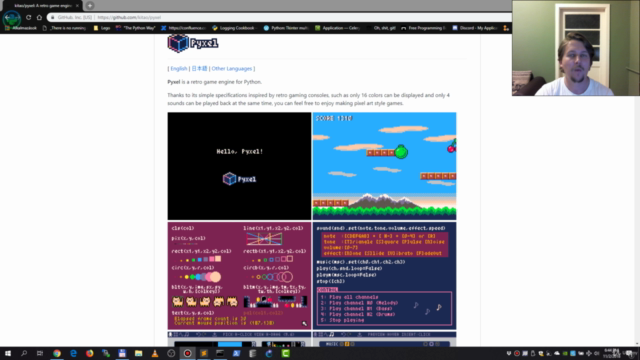Click the NVIDIA tray icon

click(x=565, y=353)
